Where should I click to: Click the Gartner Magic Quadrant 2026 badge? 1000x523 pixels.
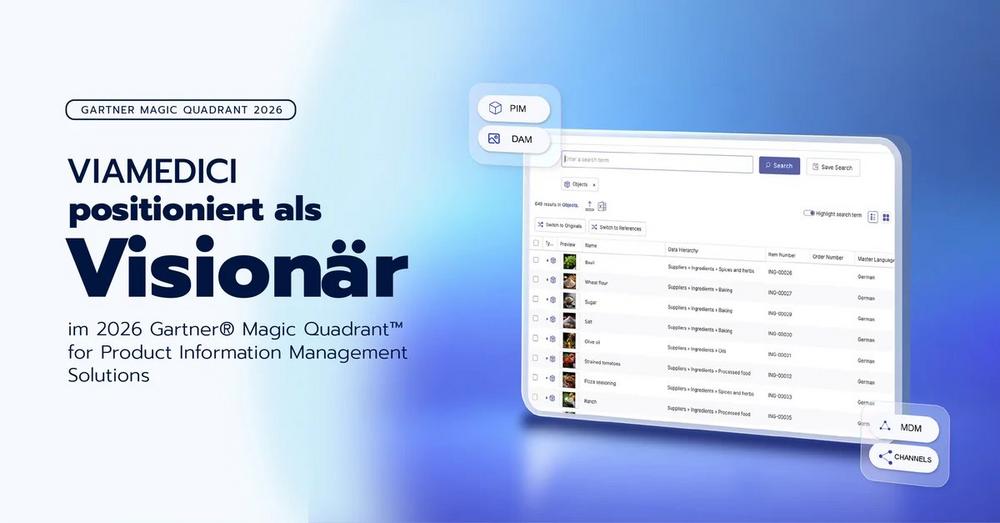coord(181,110)
